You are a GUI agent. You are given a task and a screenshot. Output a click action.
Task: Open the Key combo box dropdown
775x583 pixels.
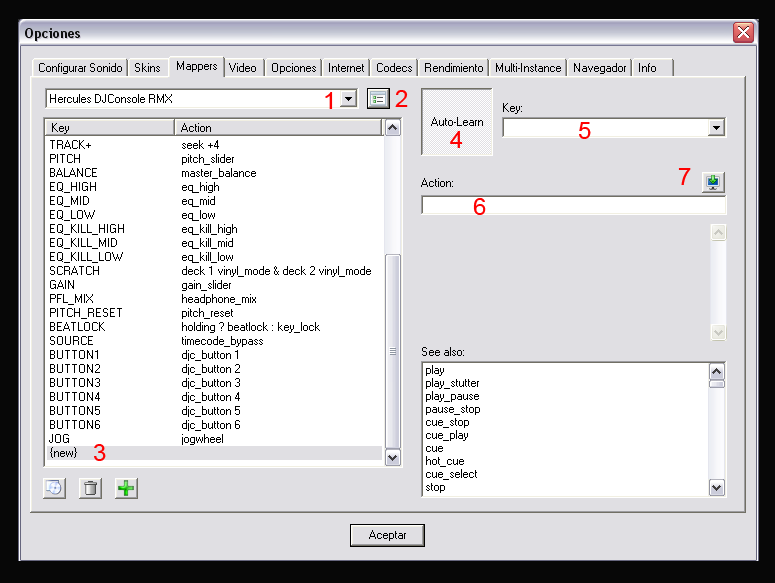click(716, 128)
